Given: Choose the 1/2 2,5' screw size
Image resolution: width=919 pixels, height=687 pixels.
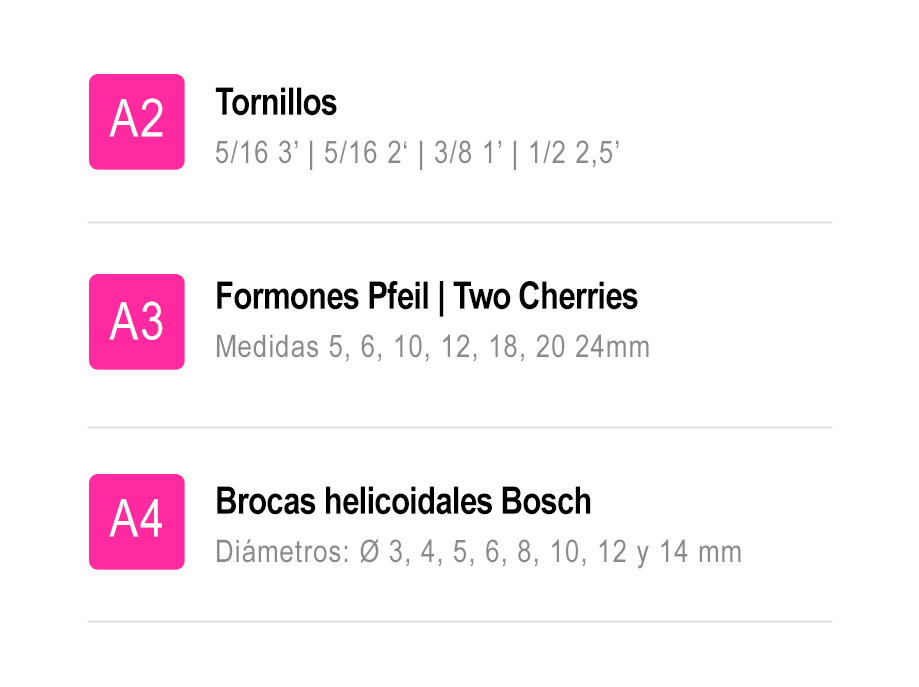Looking at the screenshot, I should [574, 153].
